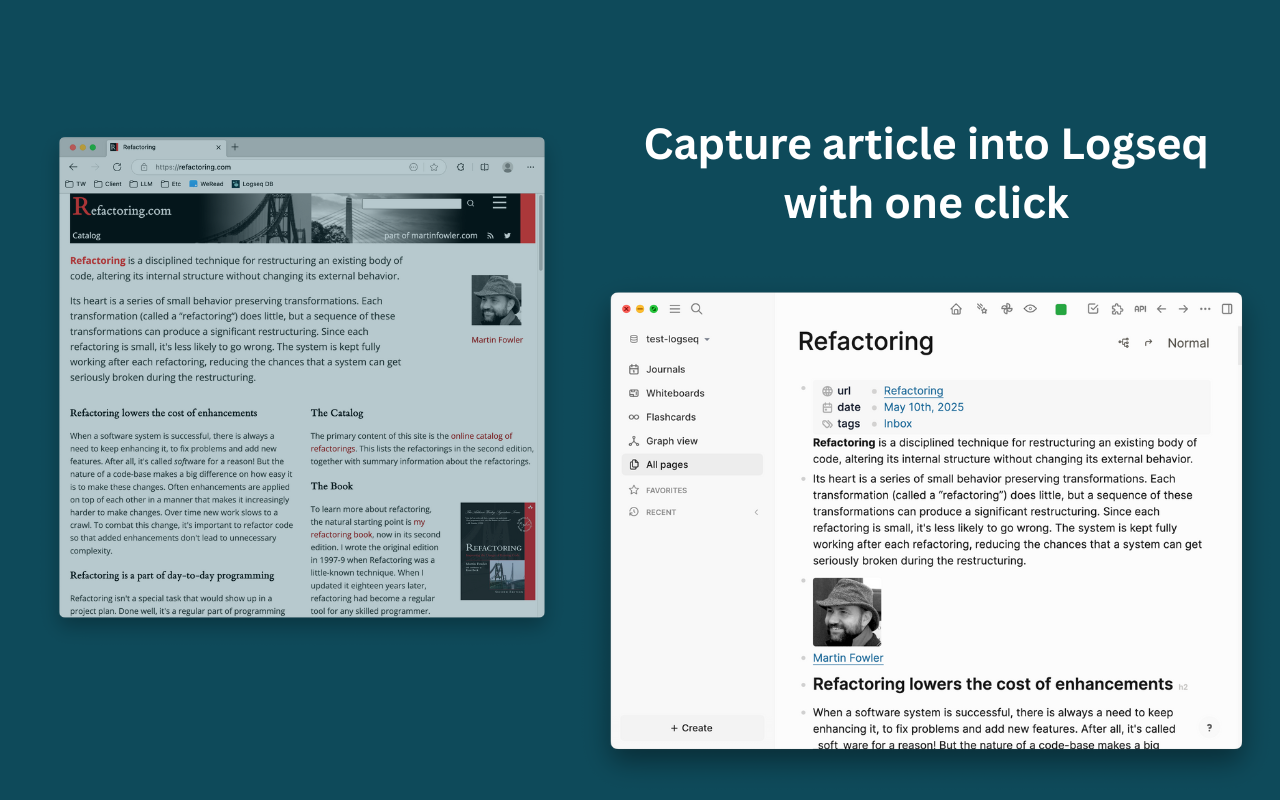The width and height of the screenshot is (1280, 800).
Task: Open the Refactoring url property link
Action: pyautogui.click(x=913, y=391)
